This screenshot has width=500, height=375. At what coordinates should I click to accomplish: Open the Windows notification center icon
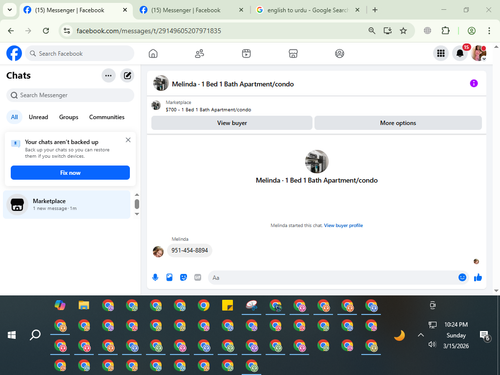tap(485, 336)
